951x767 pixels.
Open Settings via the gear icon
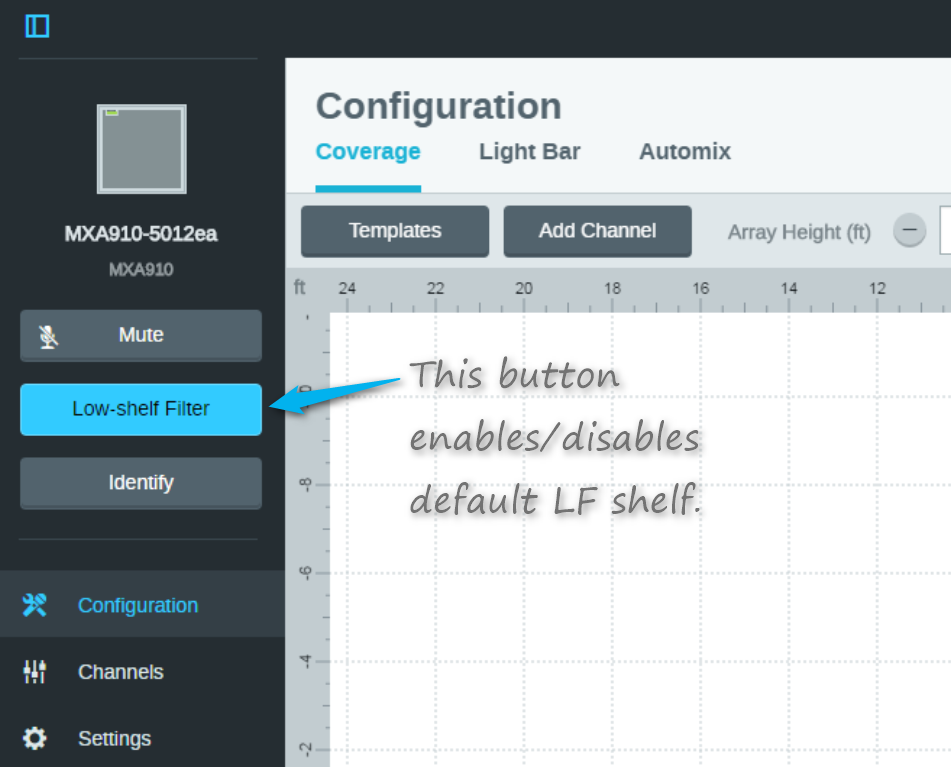(35, 739)
